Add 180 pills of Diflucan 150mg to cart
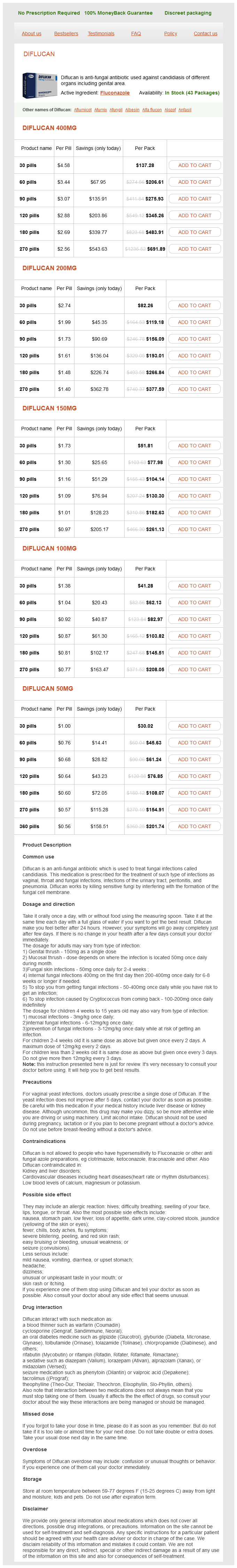The width and height of the screenshot is (237, 1568). (195, 513)
